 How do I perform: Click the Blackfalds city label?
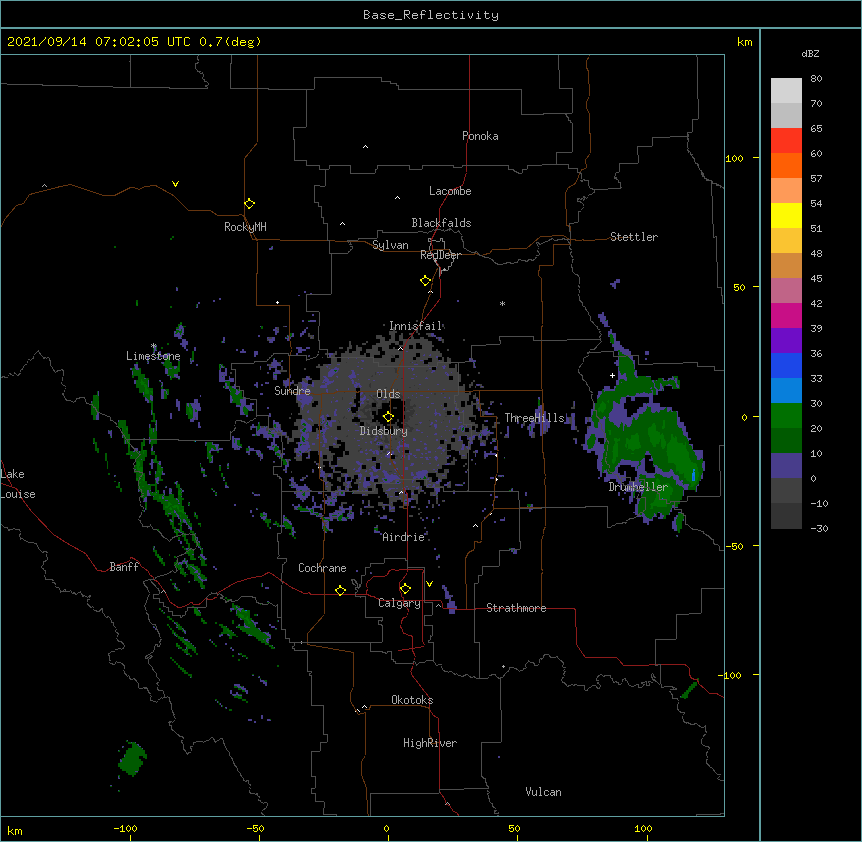(x=441, y=223)
